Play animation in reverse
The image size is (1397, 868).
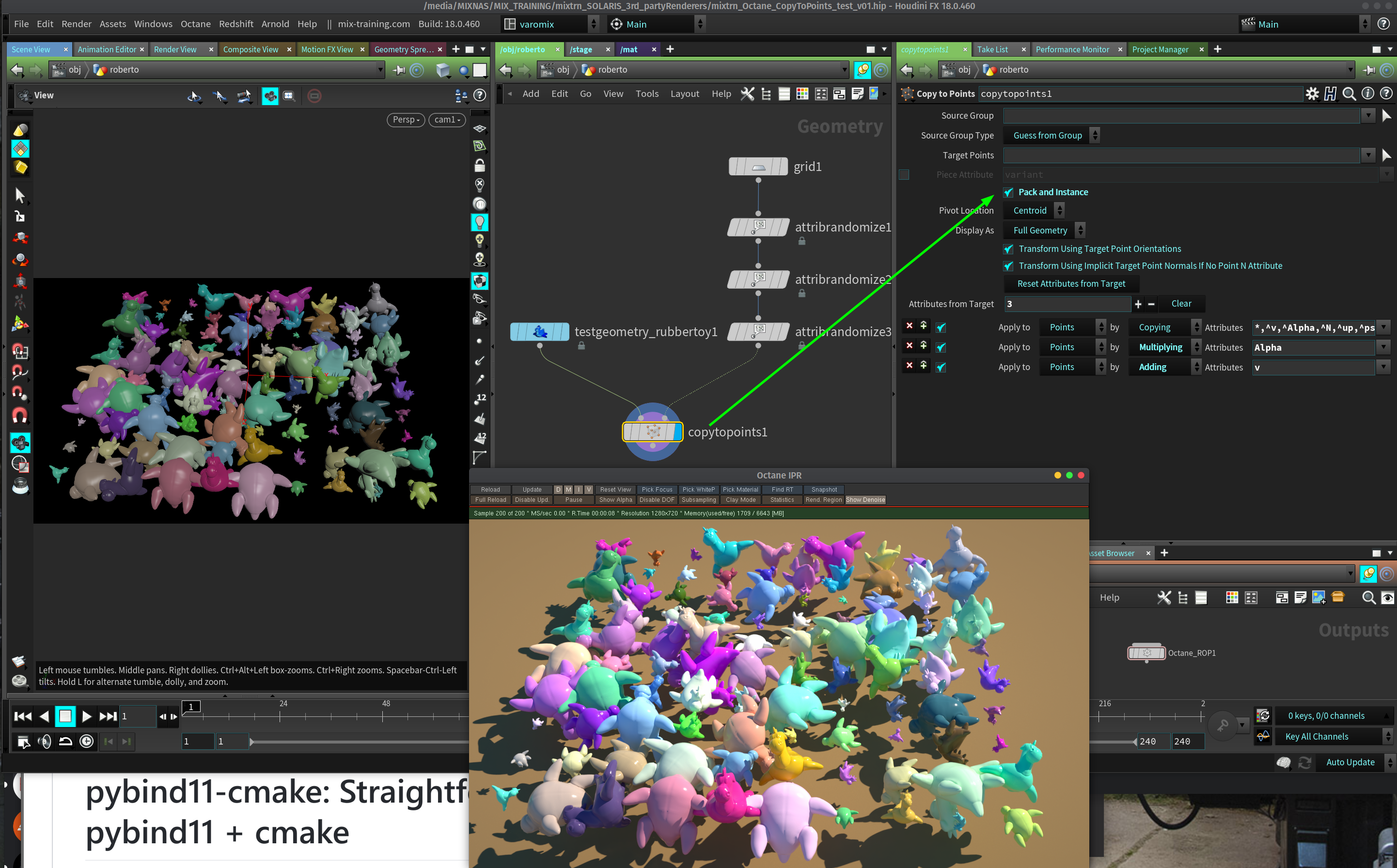[44, 716]
